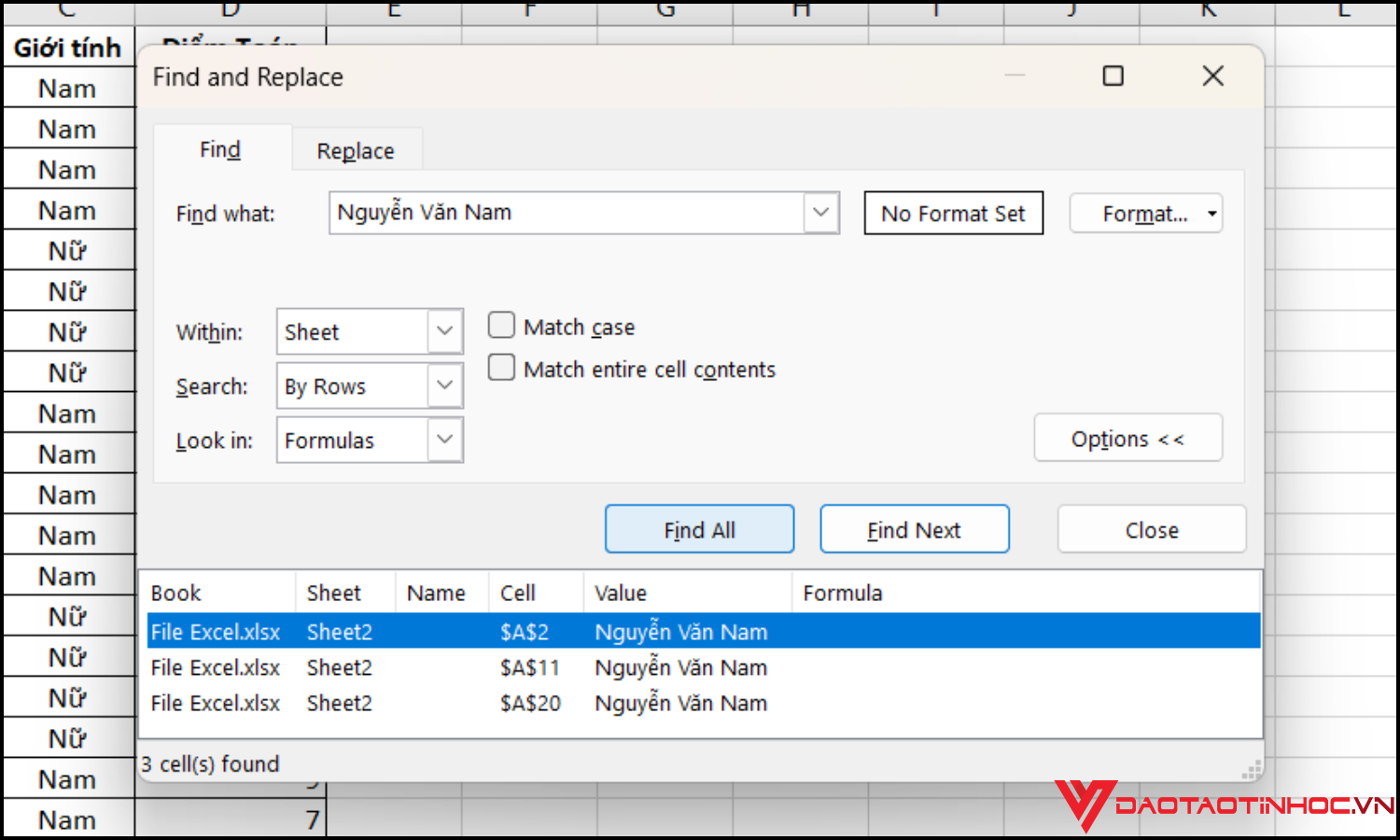This screenshot has width=1400, height=840.
Task: Click the Close button in dialog
Action: point(1151,530)
